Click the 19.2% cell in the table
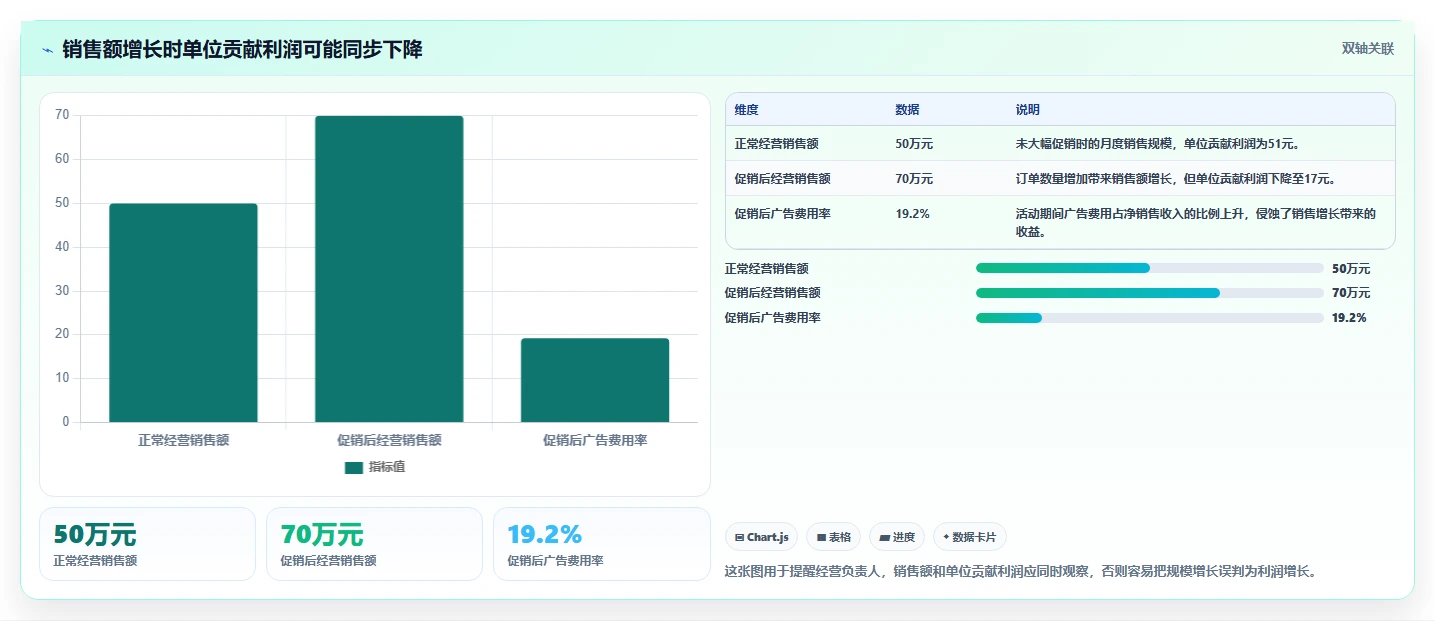The width and height of the screenshot is (1435, 621). [x=912, y=214]
